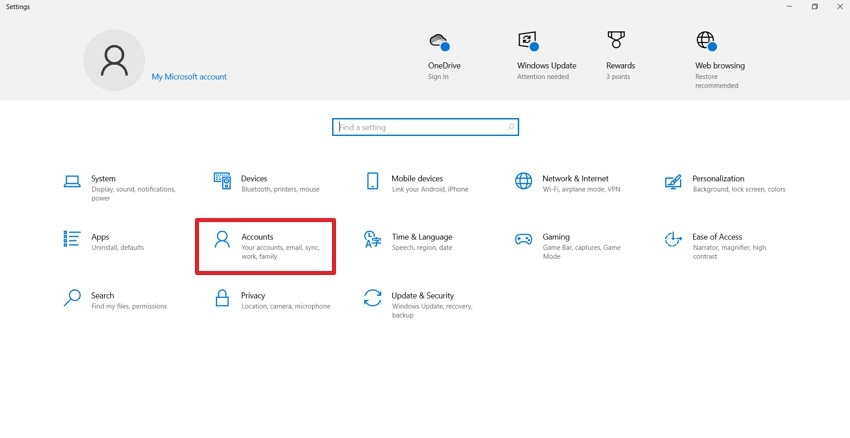Minimize the Settings window
Viewport: 850px width, 438px height.
789,7
